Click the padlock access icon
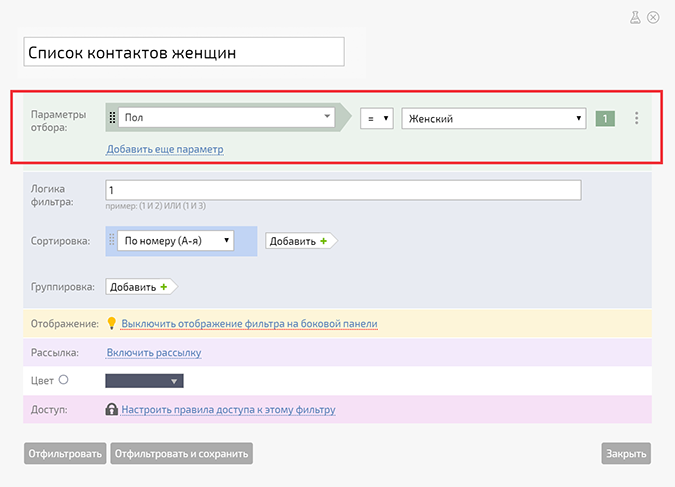 pyautogui.click(x=113, y=409)
